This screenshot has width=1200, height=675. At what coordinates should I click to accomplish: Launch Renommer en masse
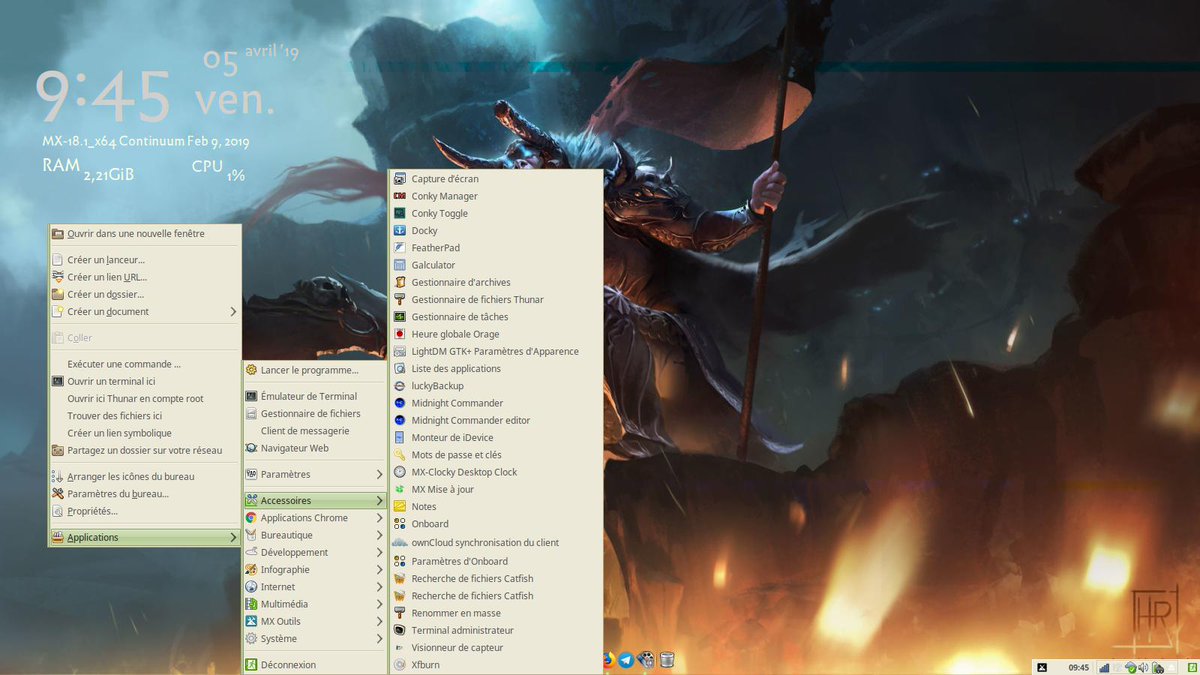click(496, 613)
